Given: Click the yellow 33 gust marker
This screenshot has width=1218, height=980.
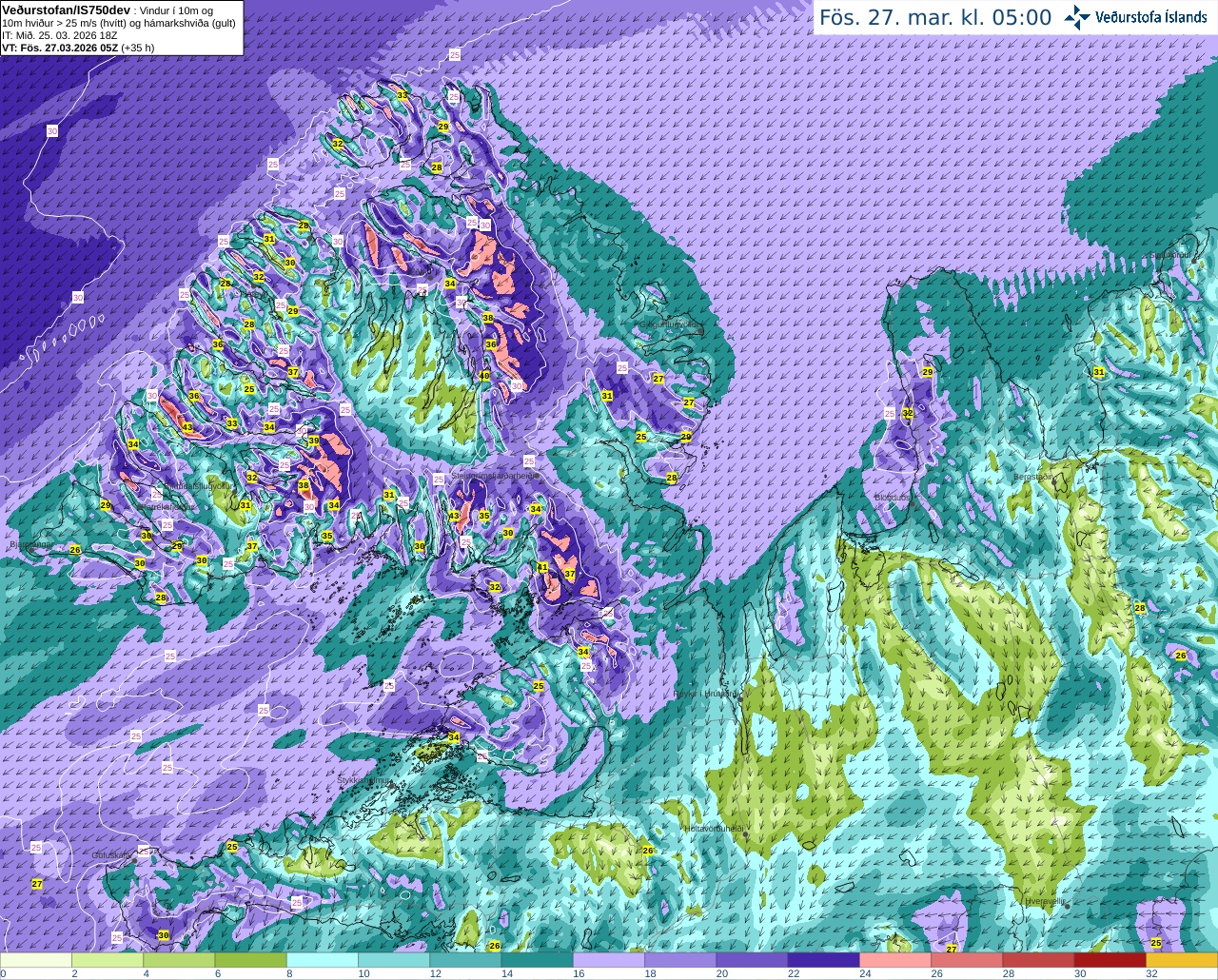Looking at the screenshot, I should (x=231, y=423).
